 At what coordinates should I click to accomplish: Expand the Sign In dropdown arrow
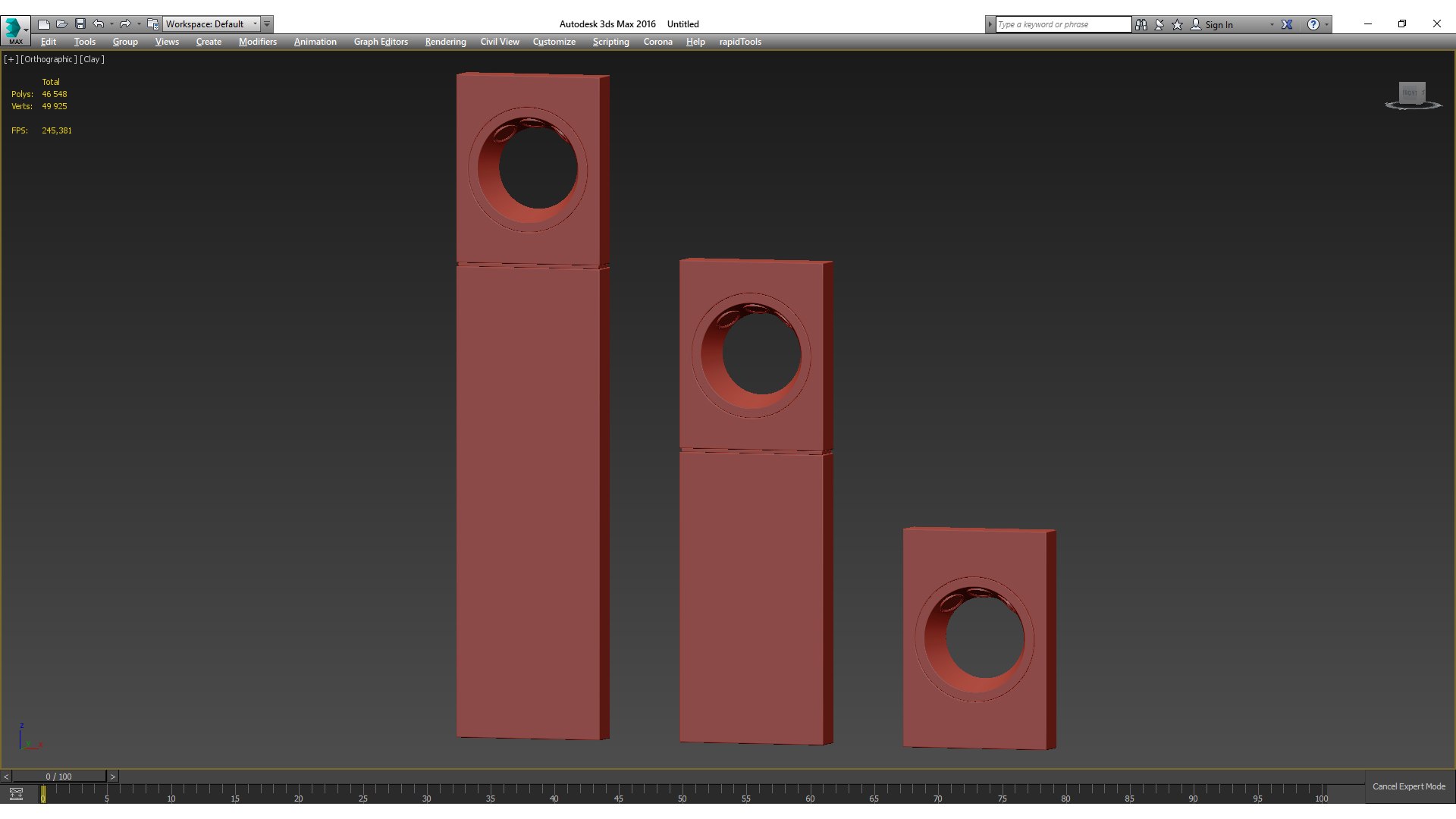click(x=1272, y=24)
